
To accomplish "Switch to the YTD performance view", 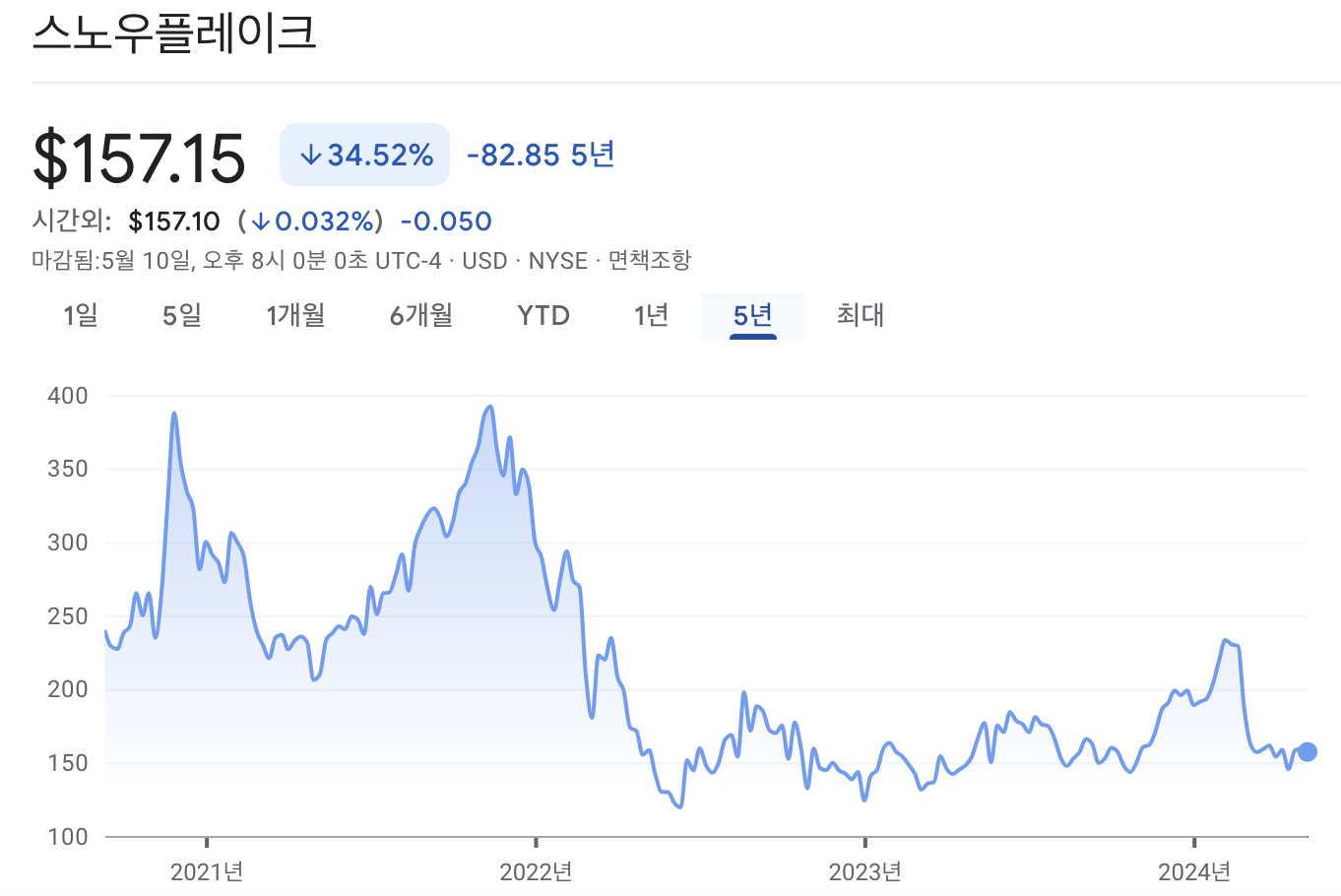I will click(x=543, y=315).
